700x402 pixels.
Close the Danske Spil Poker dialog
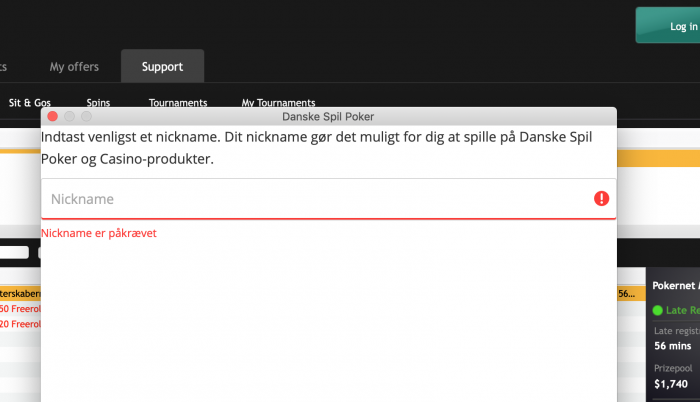click(53, 117)
